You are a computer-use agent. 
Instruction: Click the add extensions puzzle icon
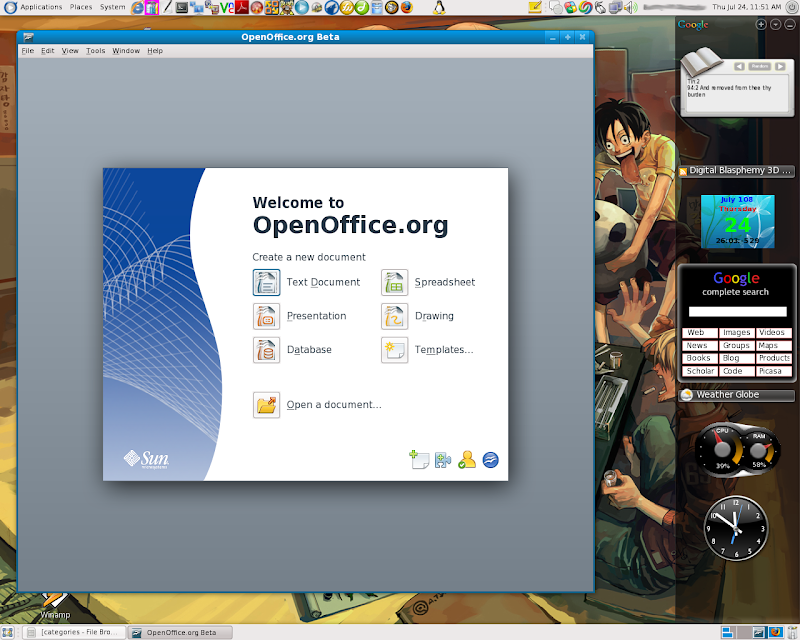pyautogui.click(x=443, y=460)
